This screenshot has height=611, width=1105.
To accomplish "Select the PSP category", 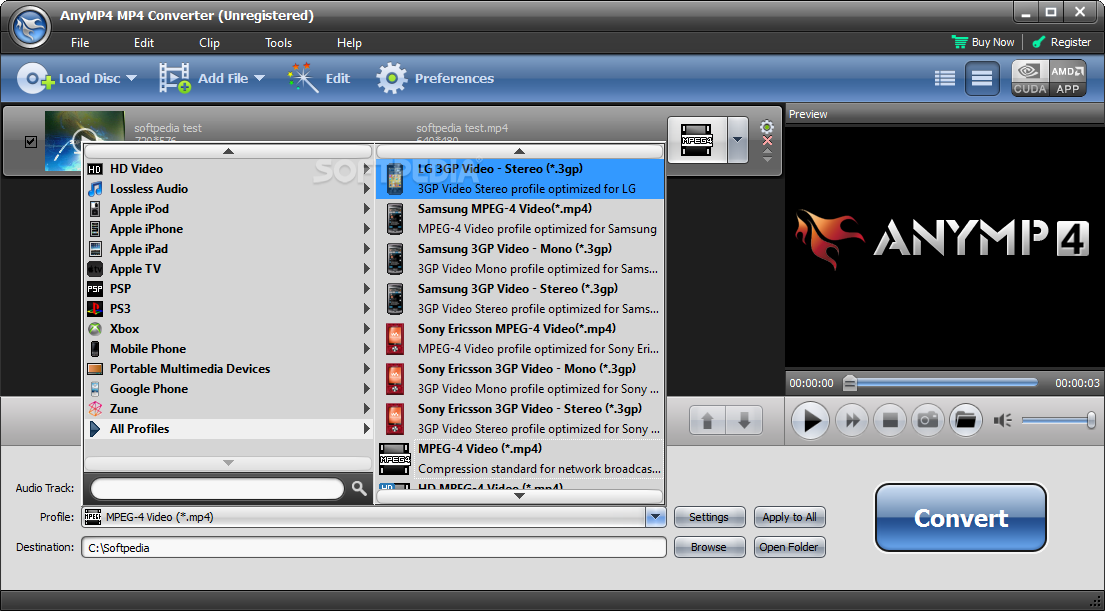I will coord(228,289).
